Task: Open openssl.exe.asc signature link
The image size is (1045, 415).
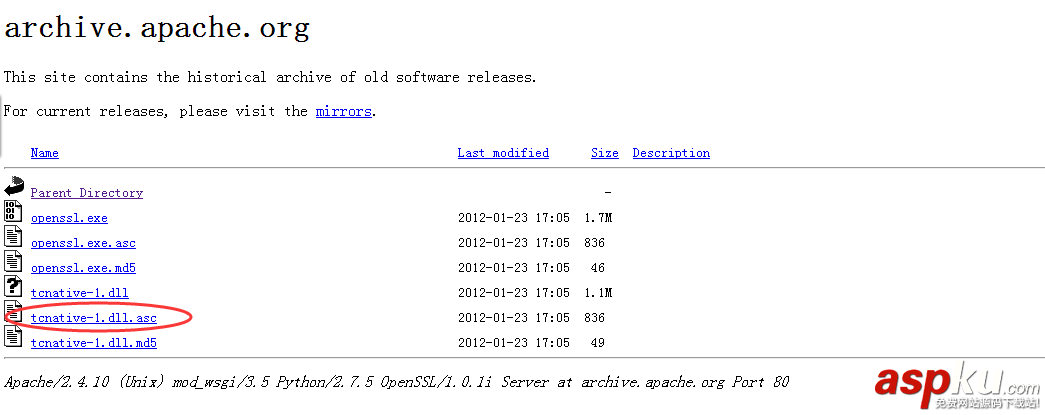Action: pyautogui.click(x=83, y=243)
